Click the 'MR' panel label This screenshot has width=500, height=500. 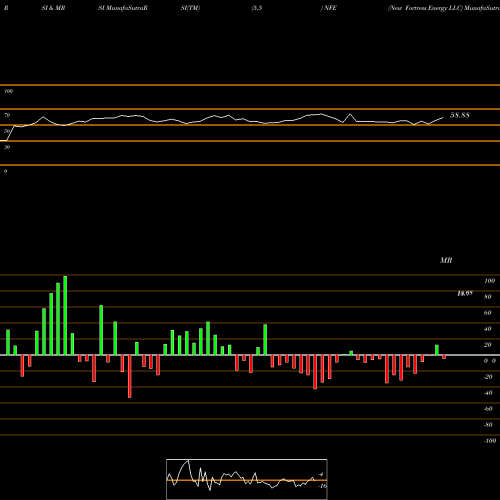446,260
